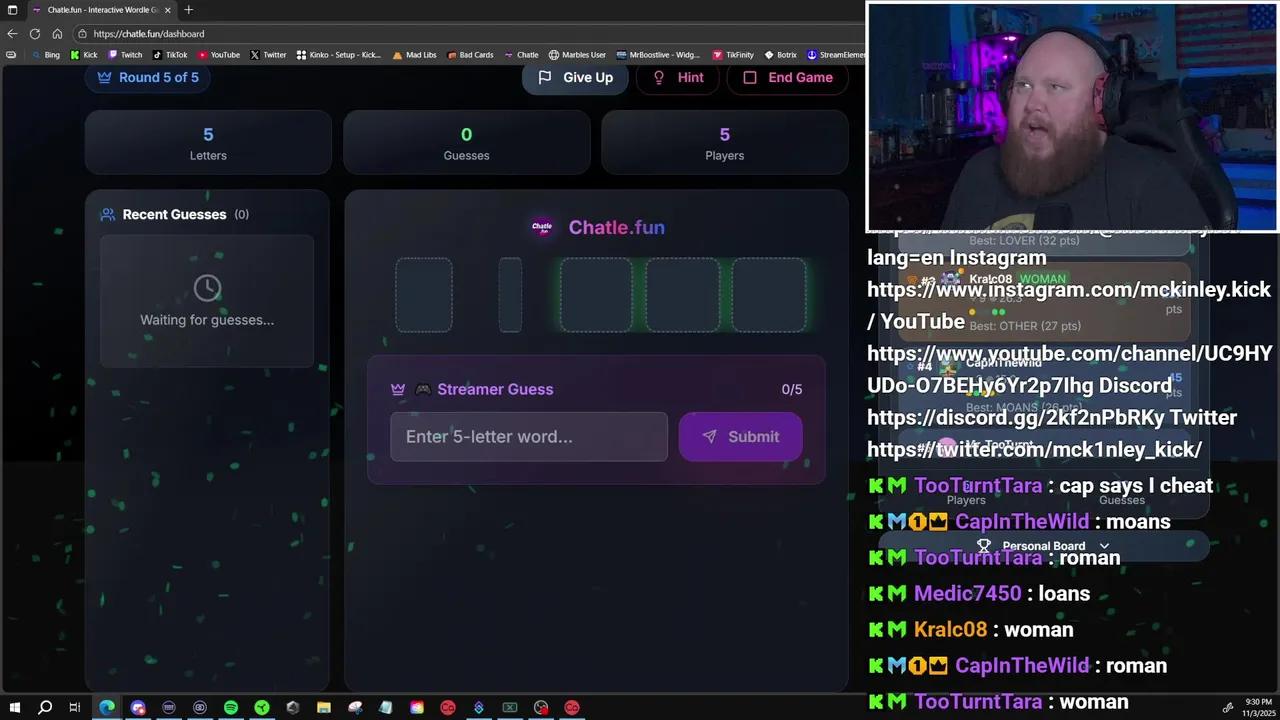The height and width of the screenshot is (720, 1280).
Task: Open the TikTok bookmark
Action: 170,55
